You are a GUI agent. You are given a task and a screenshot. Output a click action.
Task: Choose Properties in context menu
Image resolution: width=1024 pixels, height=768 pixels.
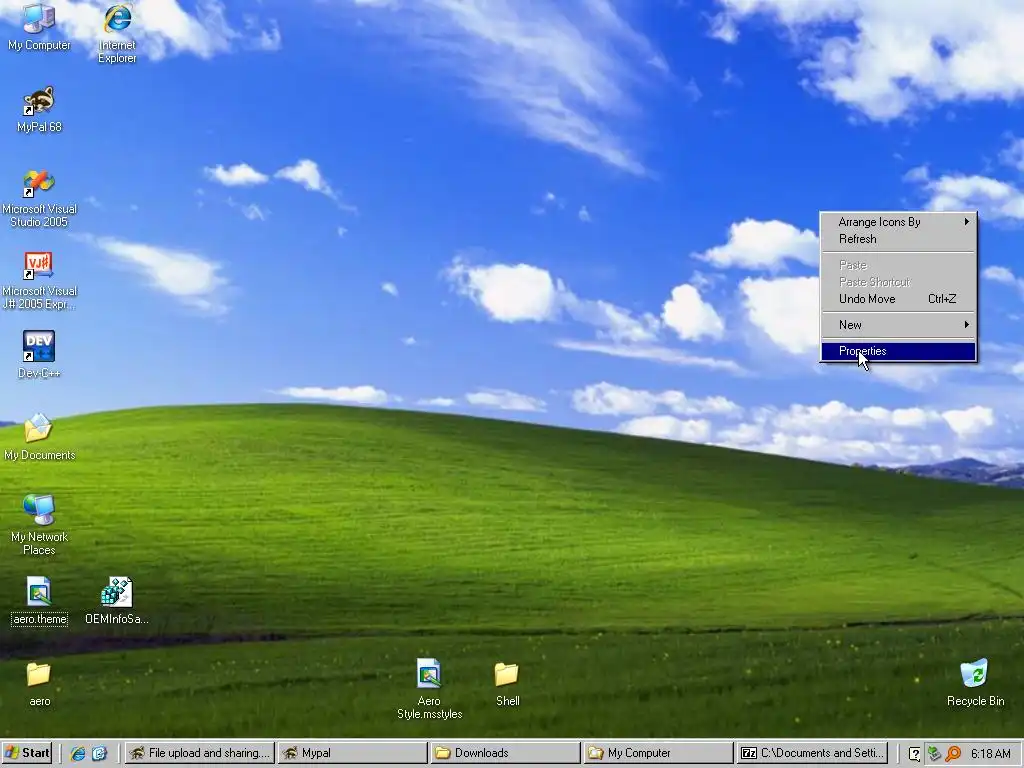[898, 351]
